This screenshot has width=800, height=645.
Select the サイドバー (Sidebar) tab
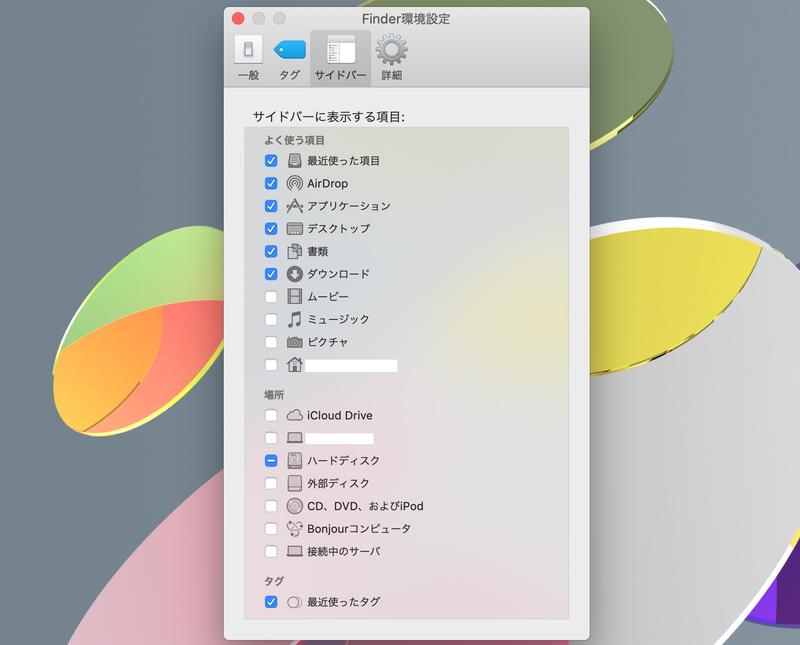(x=340, y=58)
